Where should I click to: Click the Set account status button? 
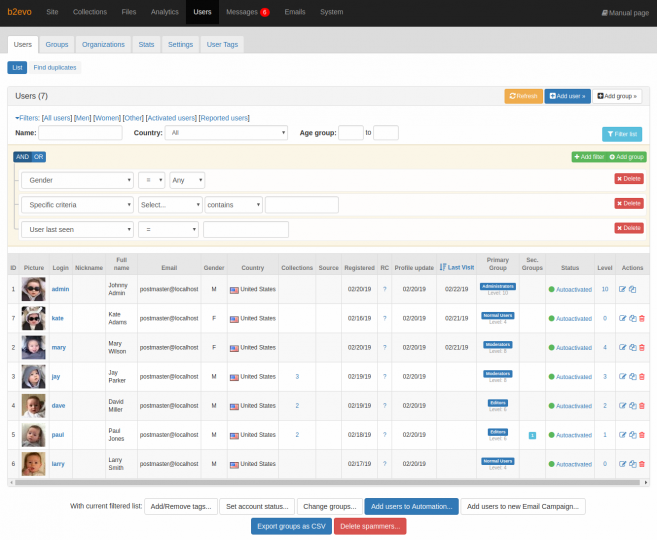pos(257,506)
